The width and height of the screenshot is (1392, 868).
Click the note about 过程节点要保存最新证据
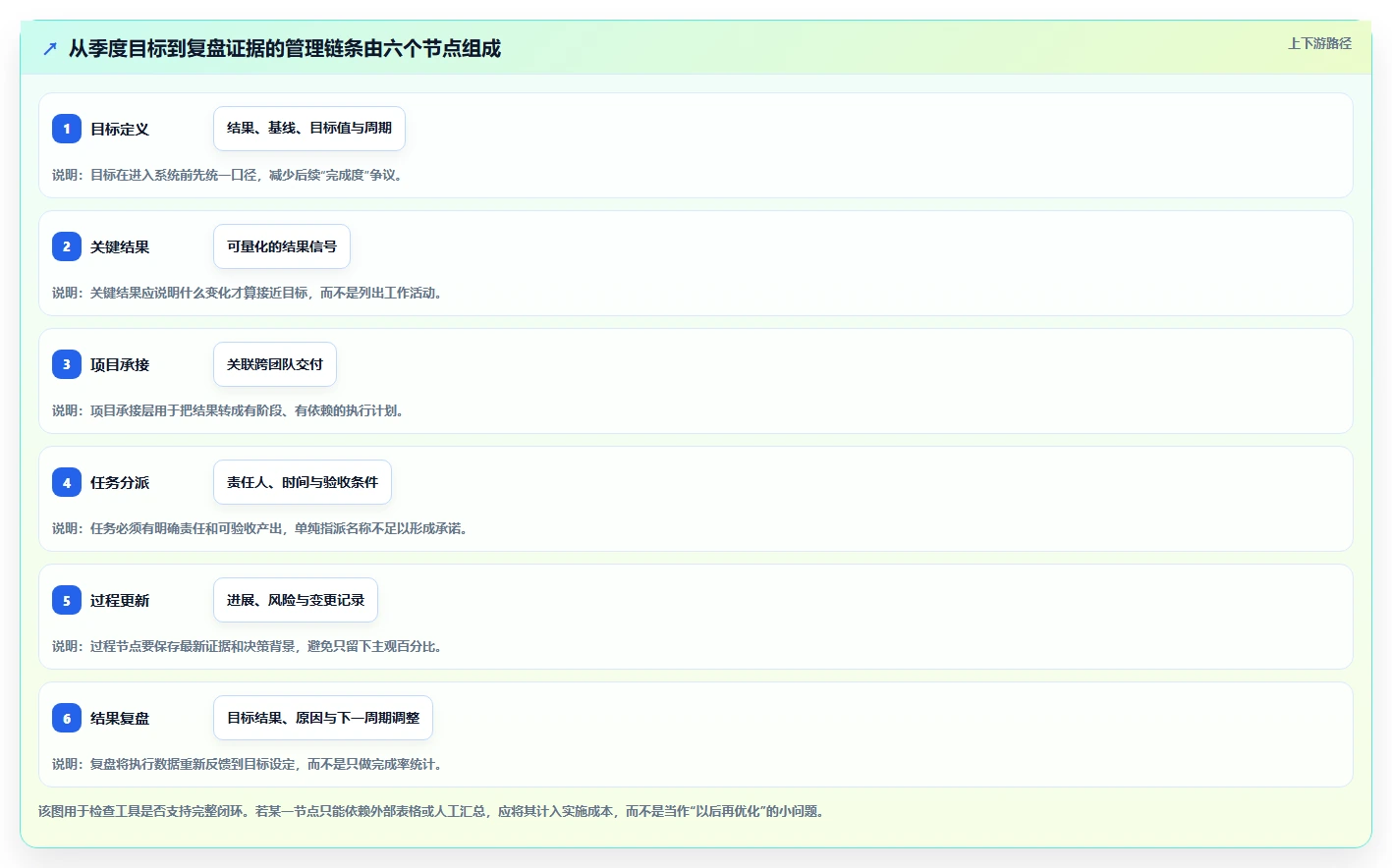click(248, 646)
